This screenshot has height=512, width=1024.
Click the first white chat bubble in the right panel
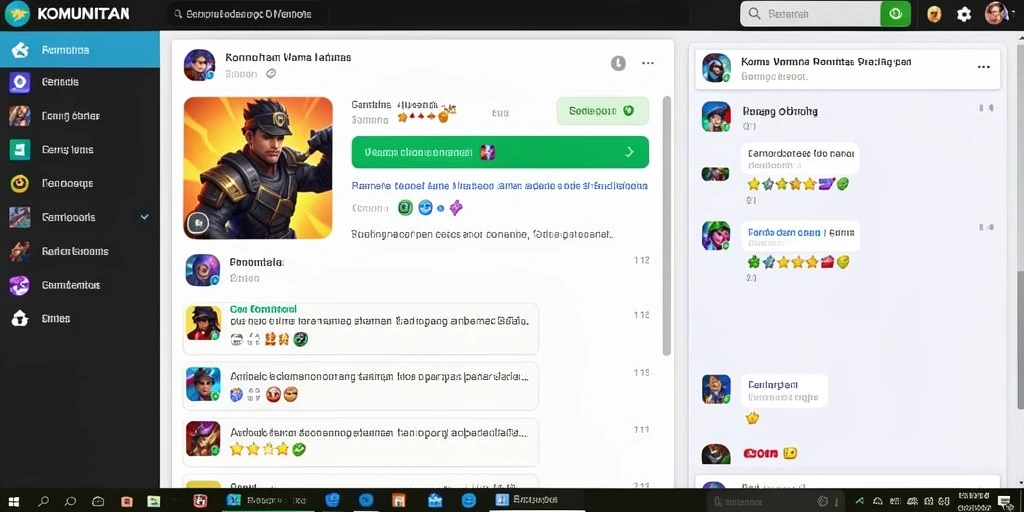point(800,159)
